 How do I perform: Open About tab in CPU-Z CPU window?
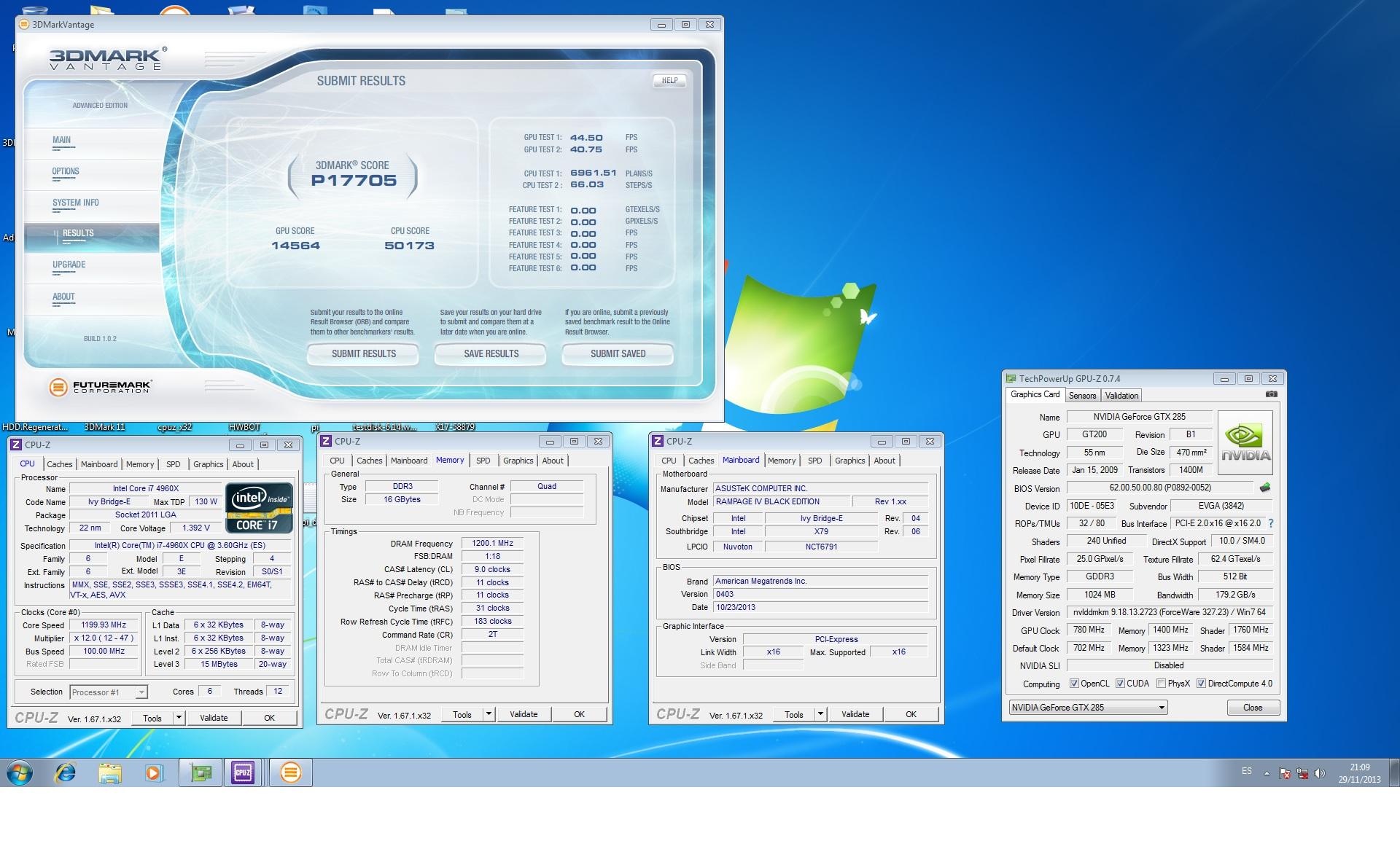243,464
